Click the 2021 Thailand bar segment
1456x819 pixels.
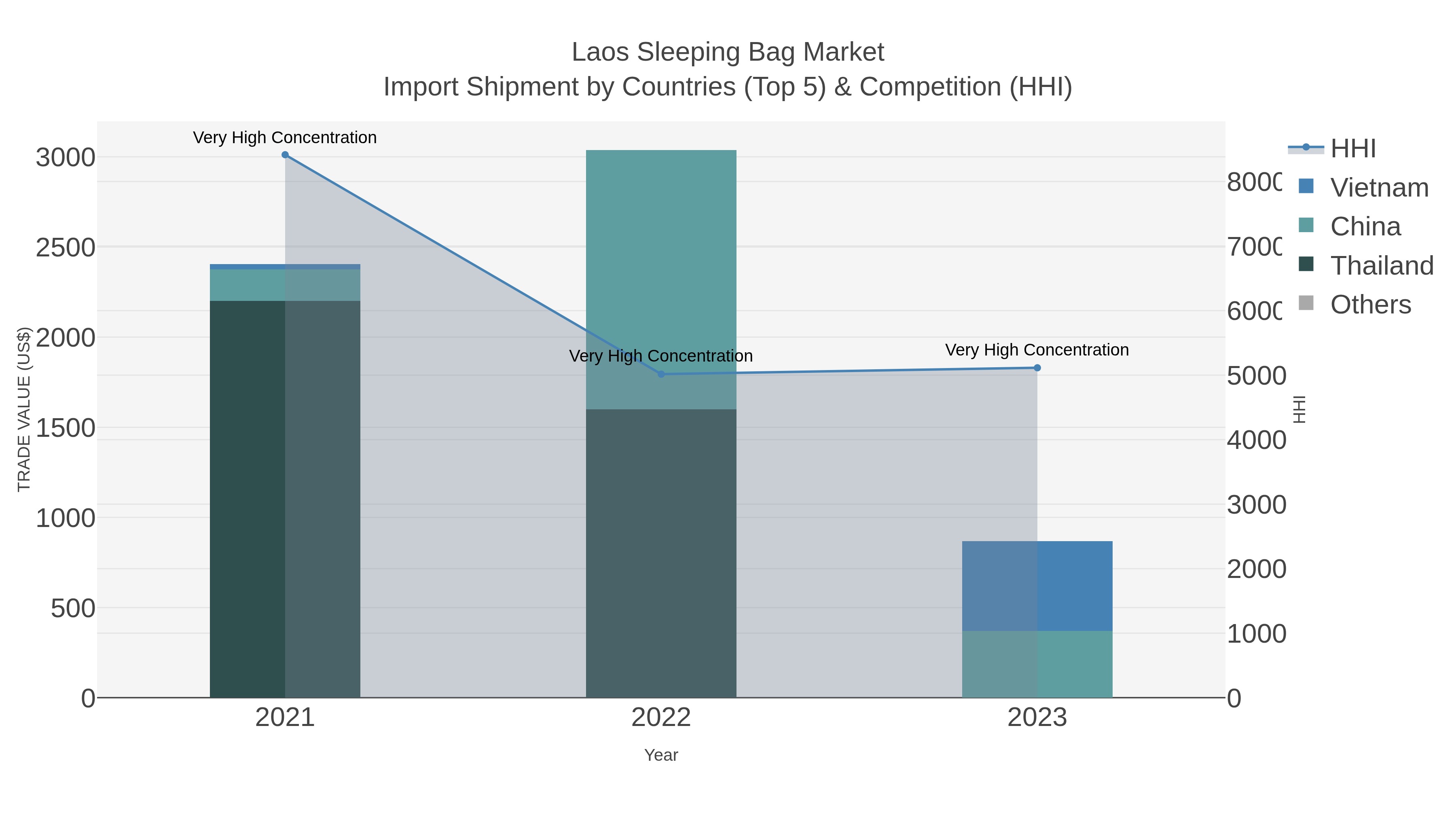coord(285,499)
